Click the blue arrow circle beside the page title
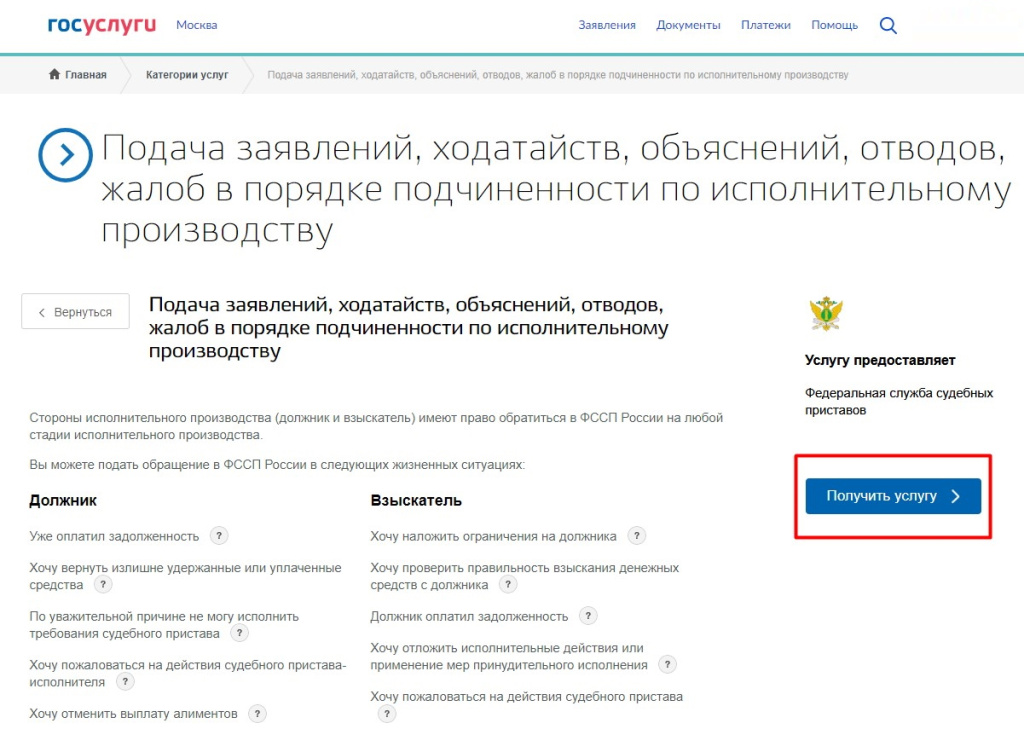 pyautogui.click(x=65, y=154)
